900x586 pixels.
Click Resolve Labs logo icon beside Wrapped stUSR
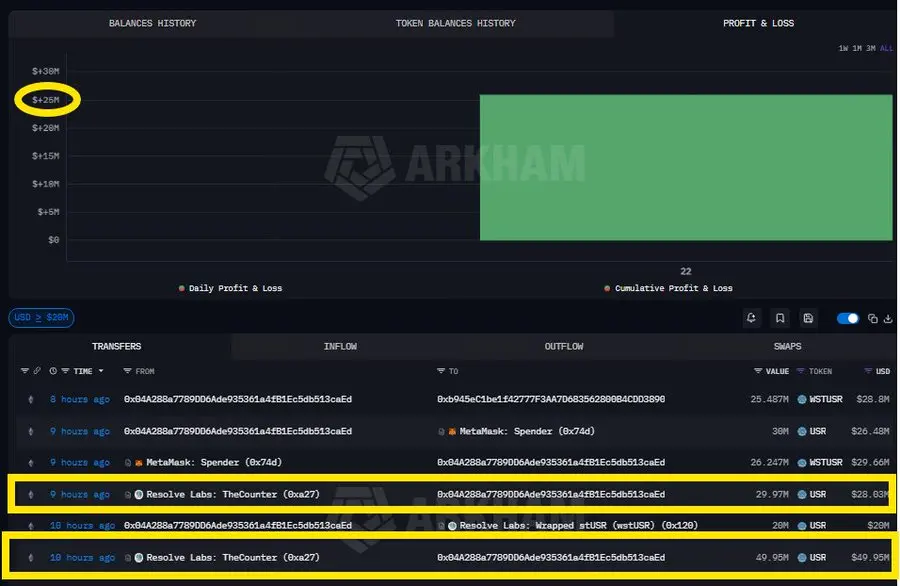tap(452, 526)
